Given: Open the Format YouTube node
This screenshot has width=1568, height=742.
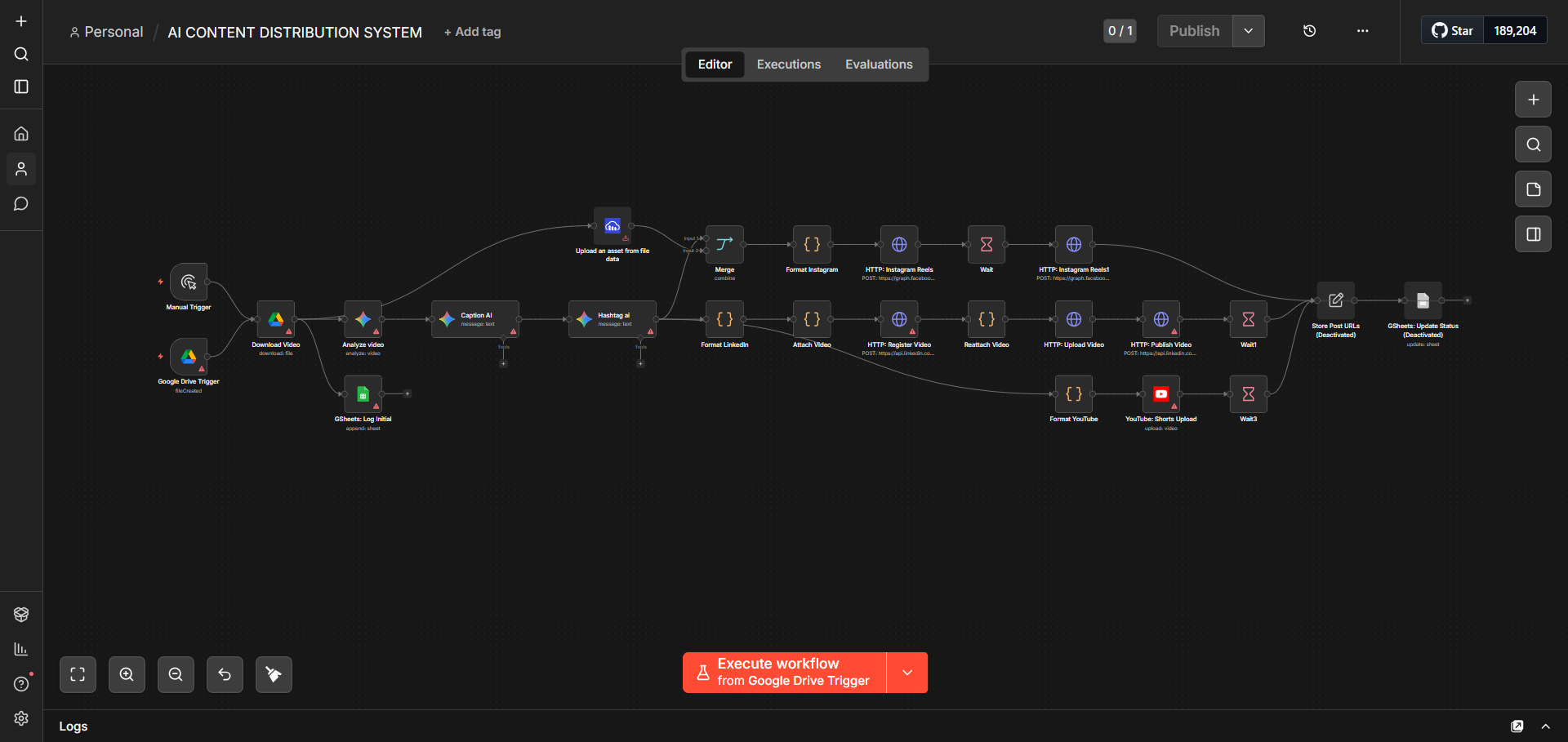Looking at the screenshot, I should click(x=1074, y=394).
